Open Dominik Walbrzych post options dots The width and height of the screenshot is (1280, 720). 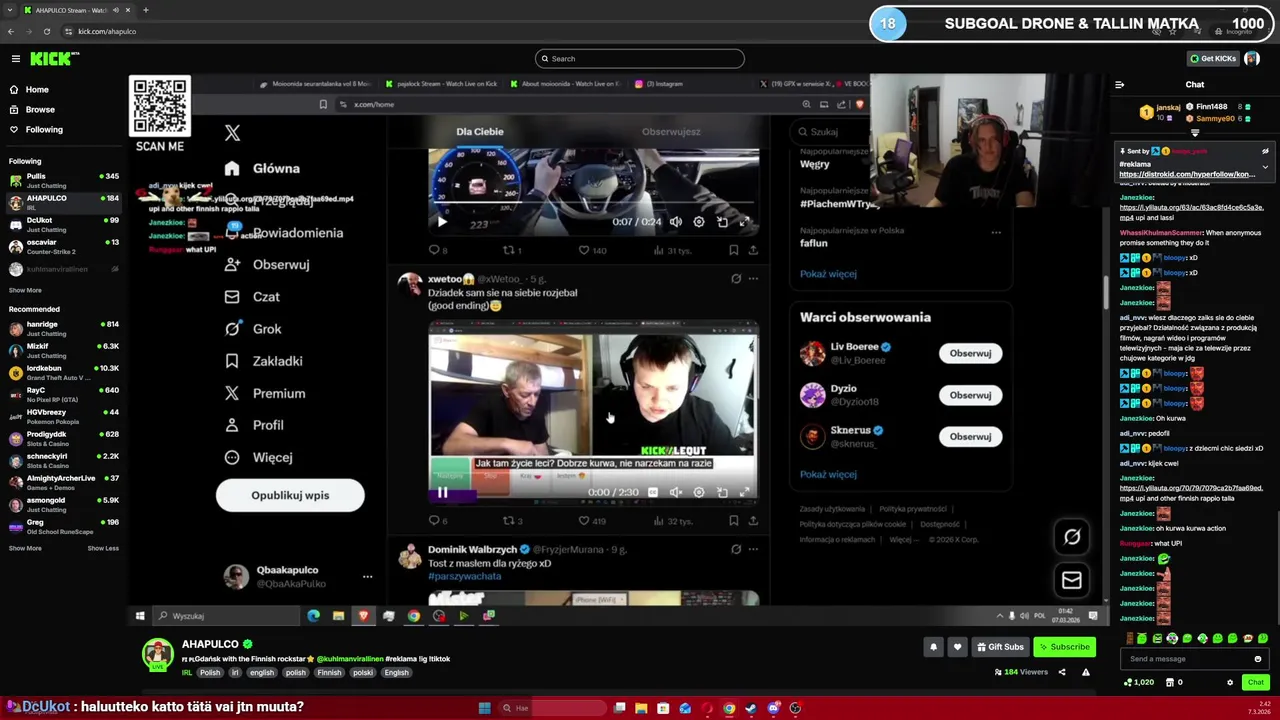point(753,549)
